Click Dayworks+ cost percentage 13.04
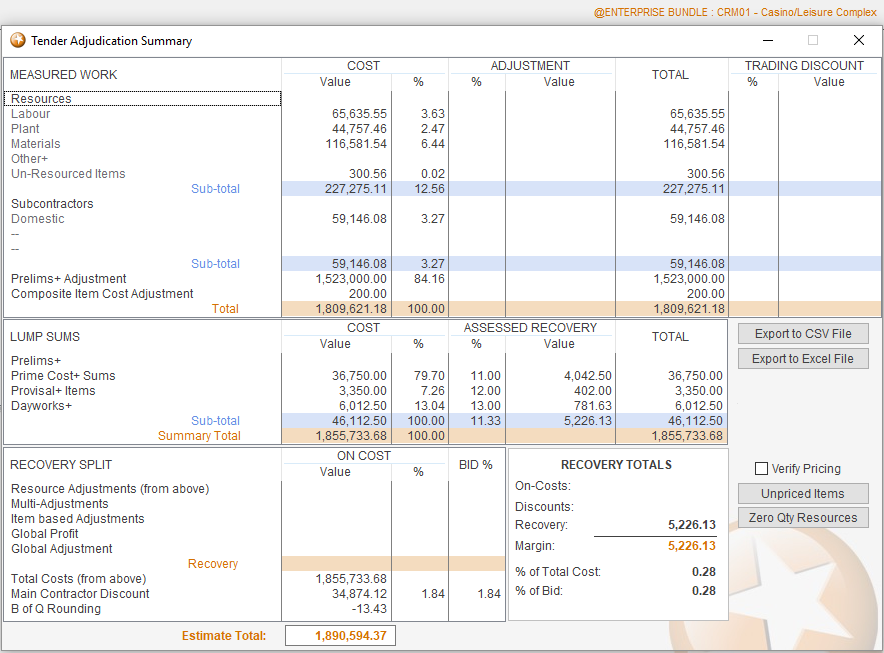The image size is (884, 653). [x=430, y=405]
